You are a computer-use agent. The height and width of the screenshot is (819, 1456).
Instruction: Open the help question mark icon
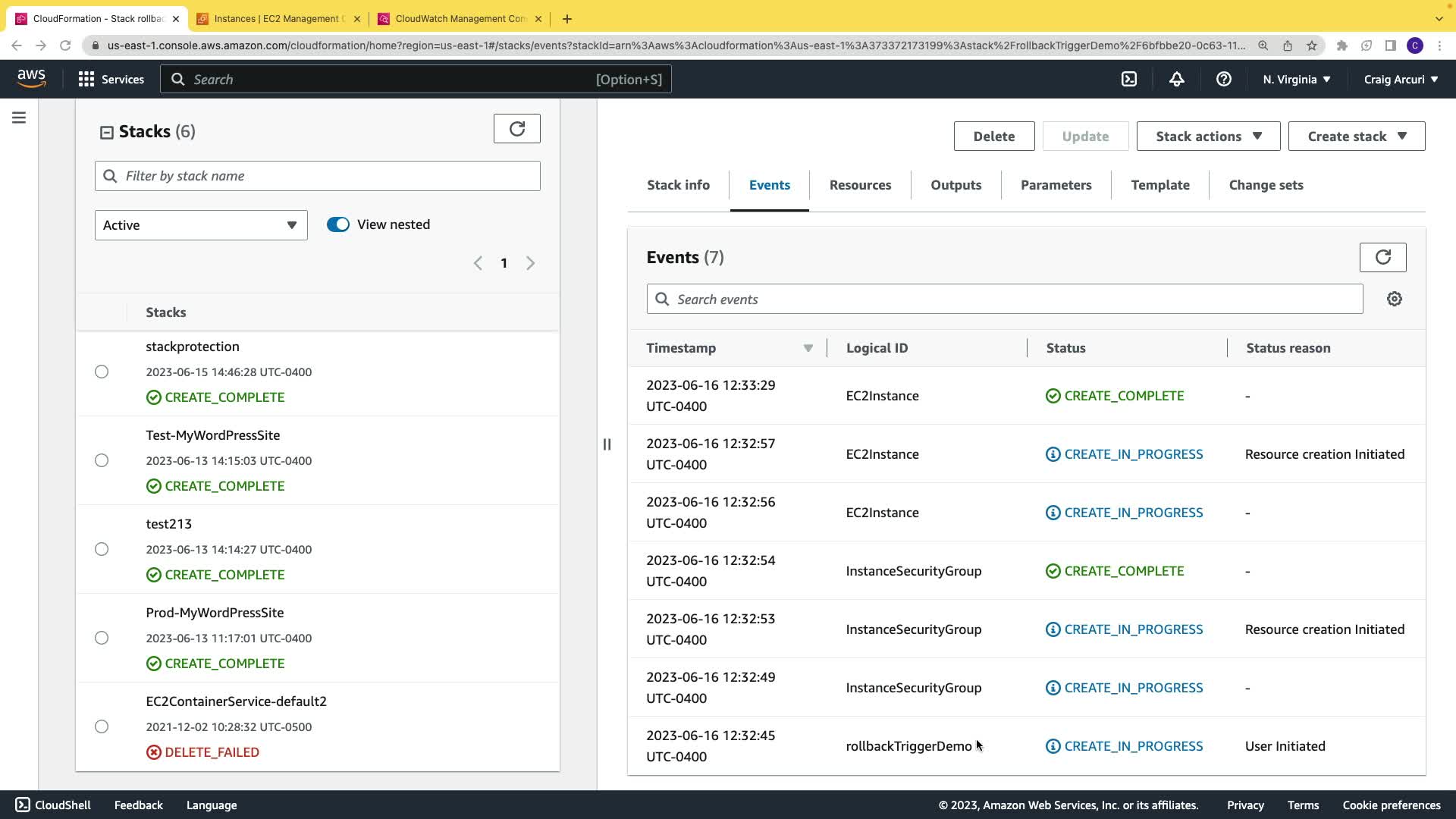click(1223, 79)
